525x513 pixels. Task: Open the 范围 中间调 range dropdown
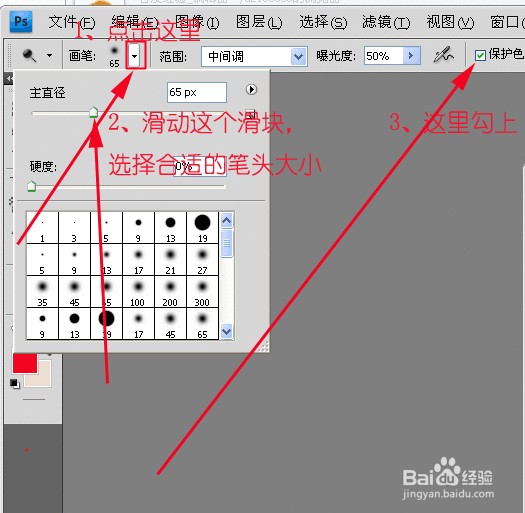click(x=254, y=56)
